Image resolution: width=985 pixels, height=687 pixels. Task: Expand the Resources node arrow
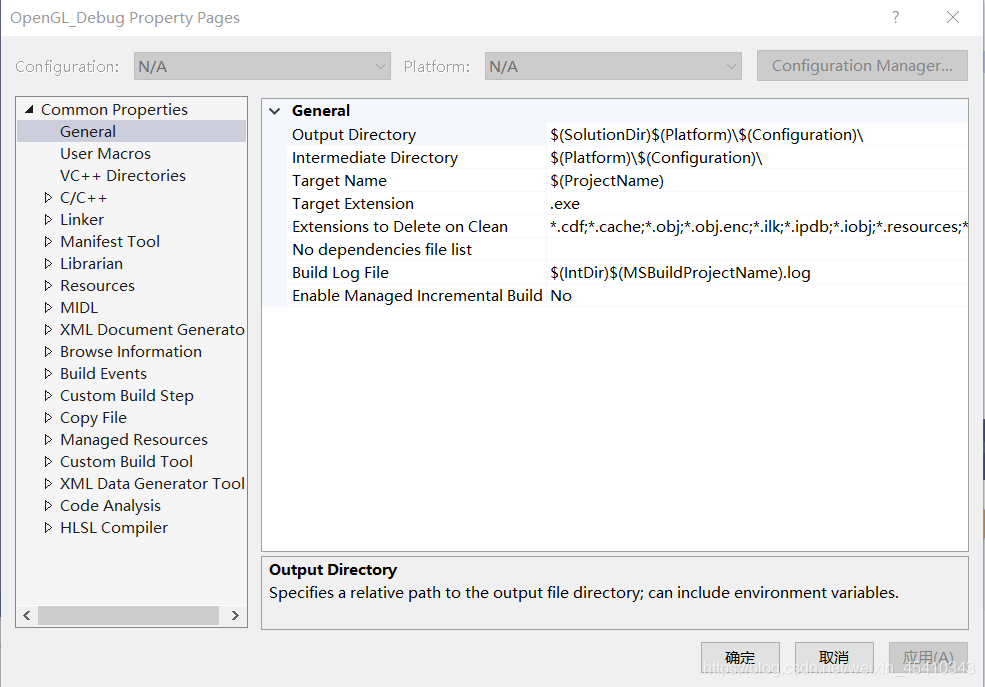tap(48, 285)
